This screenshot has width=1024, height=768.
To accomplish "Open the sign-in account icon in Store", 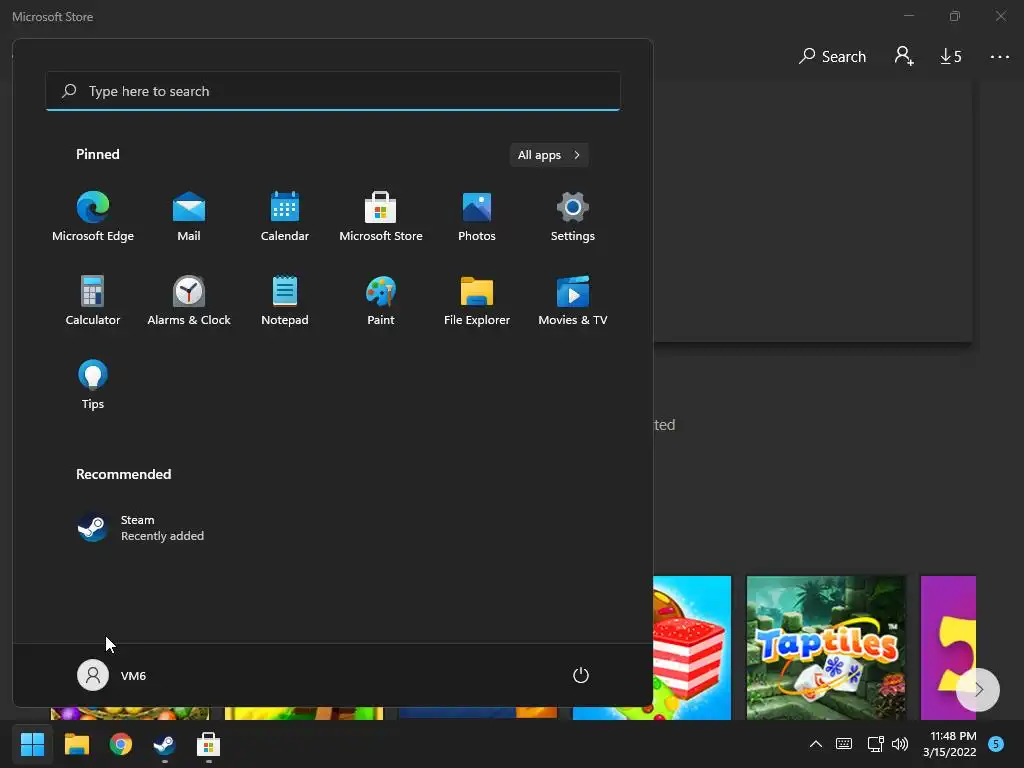I will coord(904,56).
